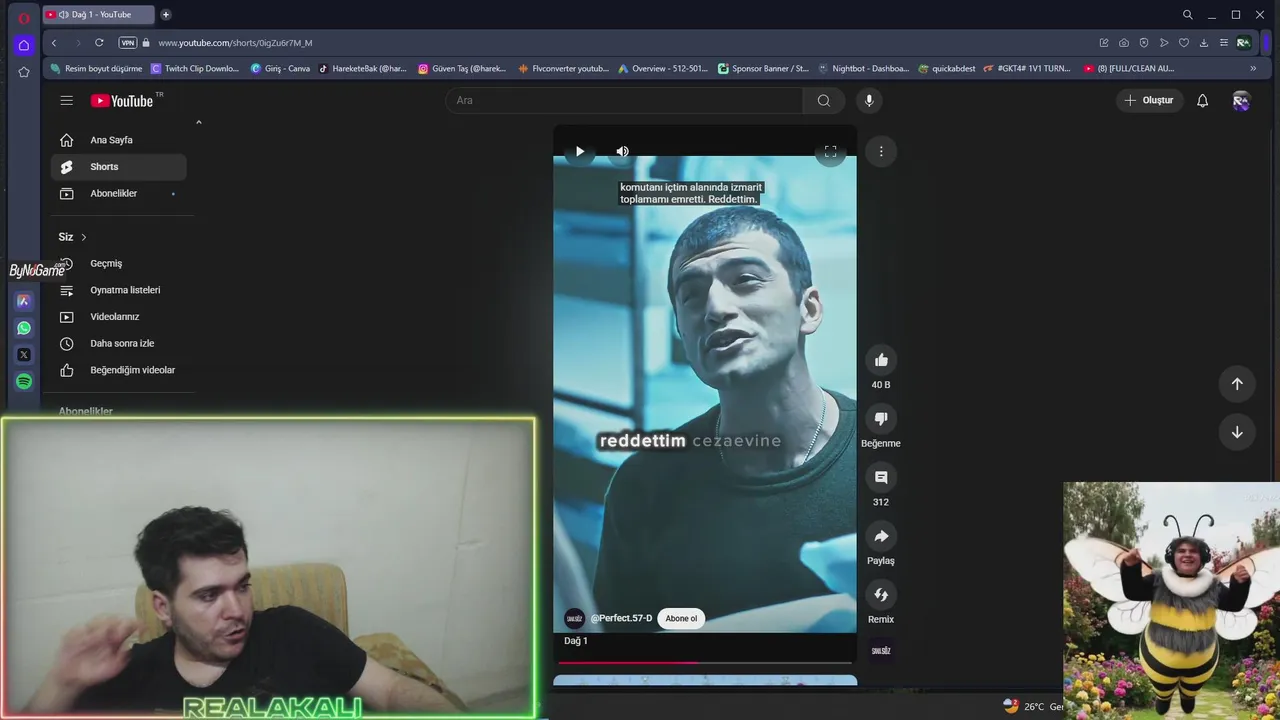Open YouTube notifications bell
Viewport: 1280px width, 720px height.
click(x=1203, y=100)
